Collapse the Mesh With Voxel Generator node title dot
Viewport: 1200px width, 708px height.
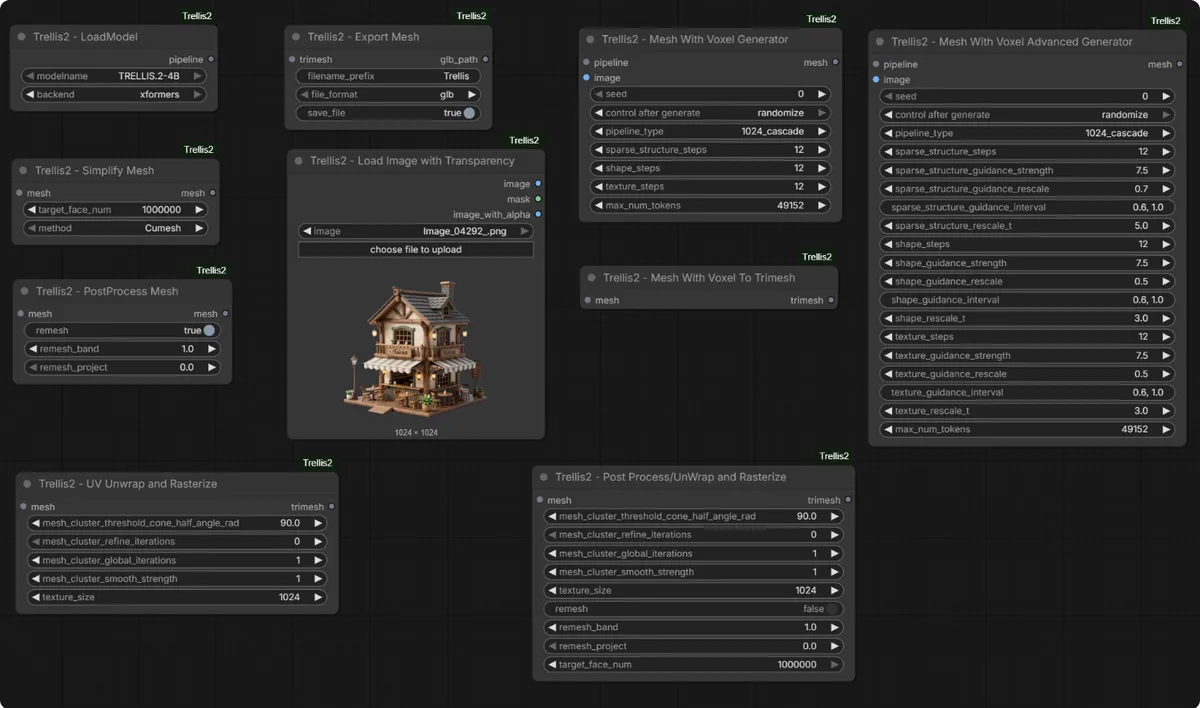[x=590, y=40]
